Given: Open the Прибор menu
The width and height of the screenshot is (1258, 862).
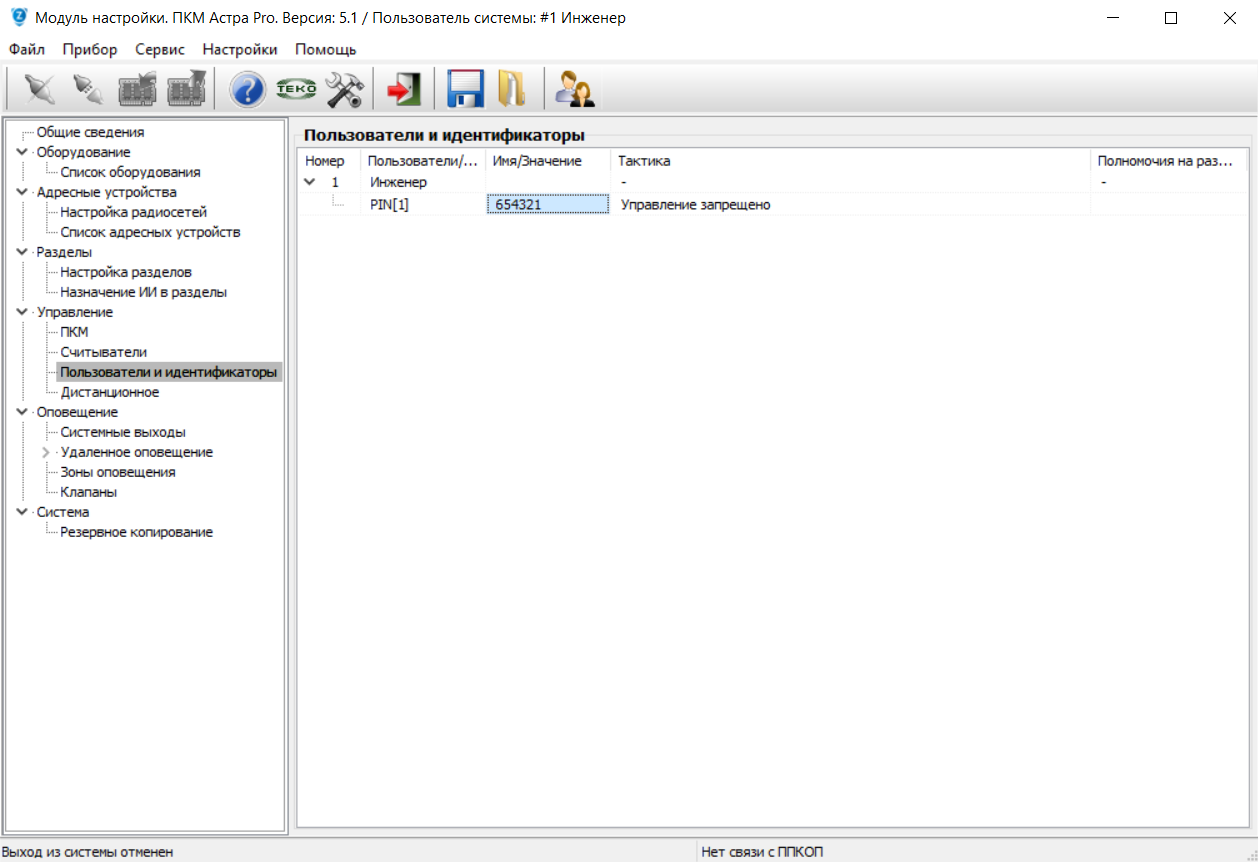Looking at the screenshot, I should point(89,49).
